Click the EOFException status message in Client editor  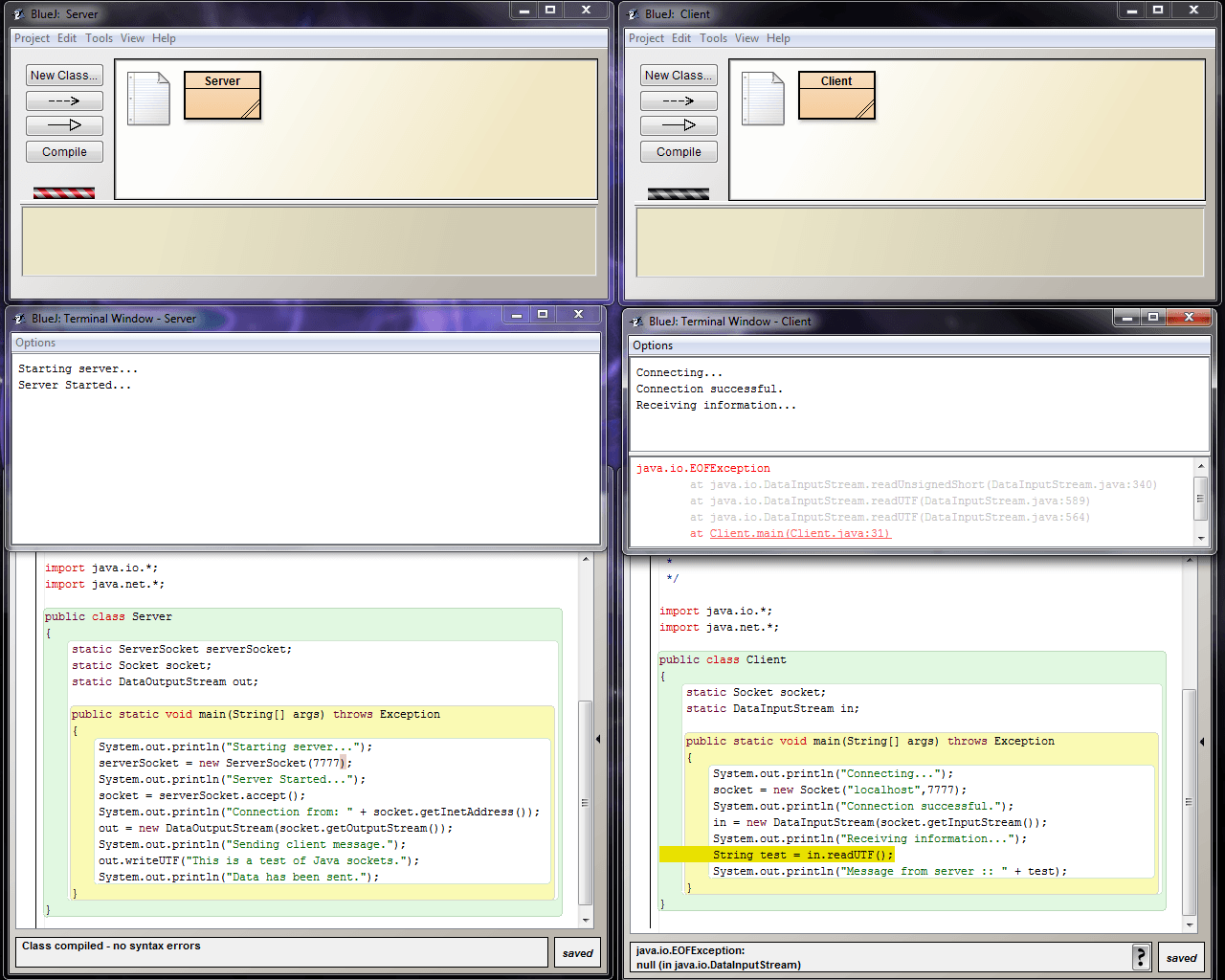719,958
